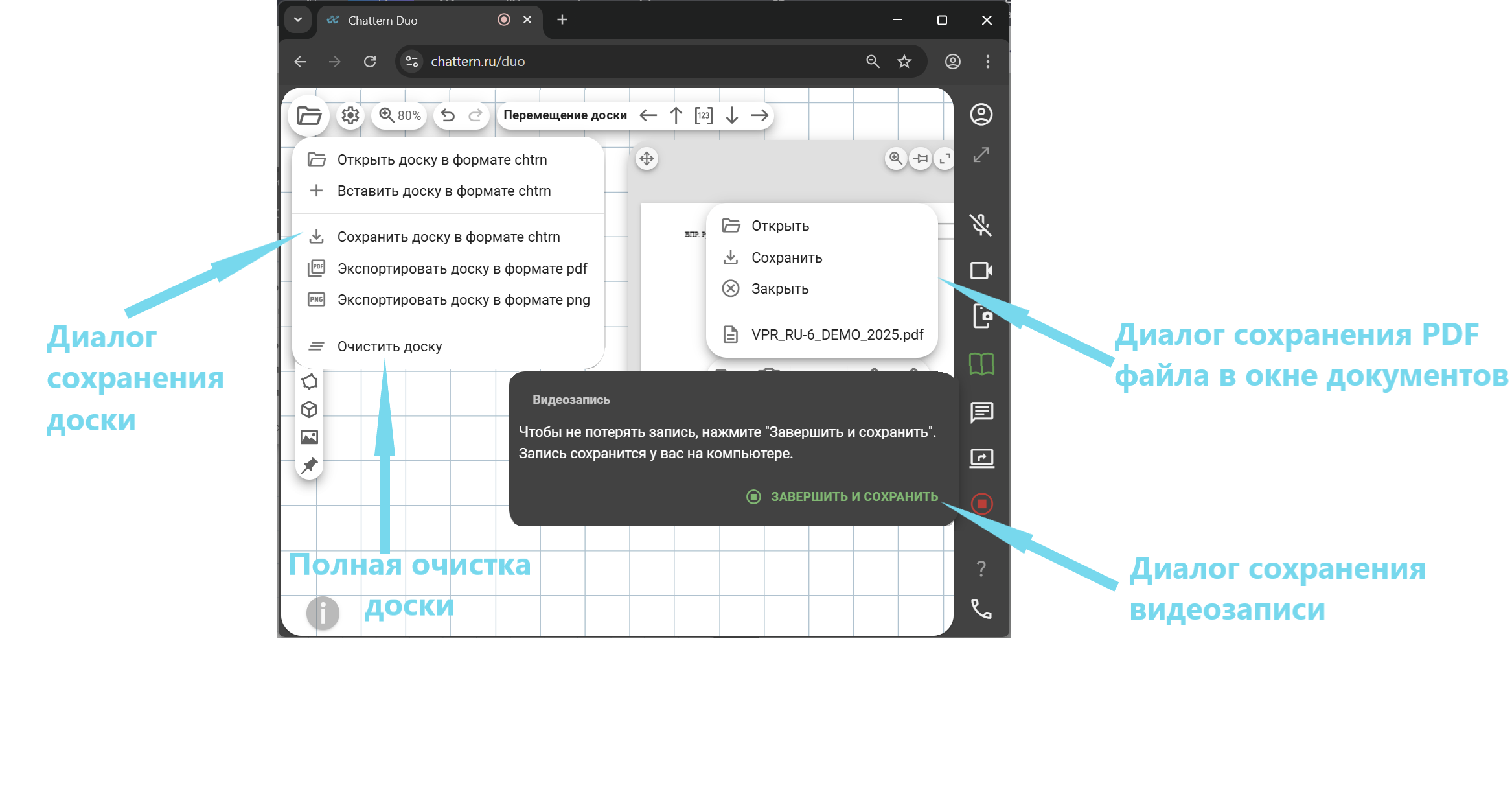The height and width of the screenshot is (794, 1512).
Task: Select "Сохранить доску в формате chtrn"
Action: (x=448, y=237)
